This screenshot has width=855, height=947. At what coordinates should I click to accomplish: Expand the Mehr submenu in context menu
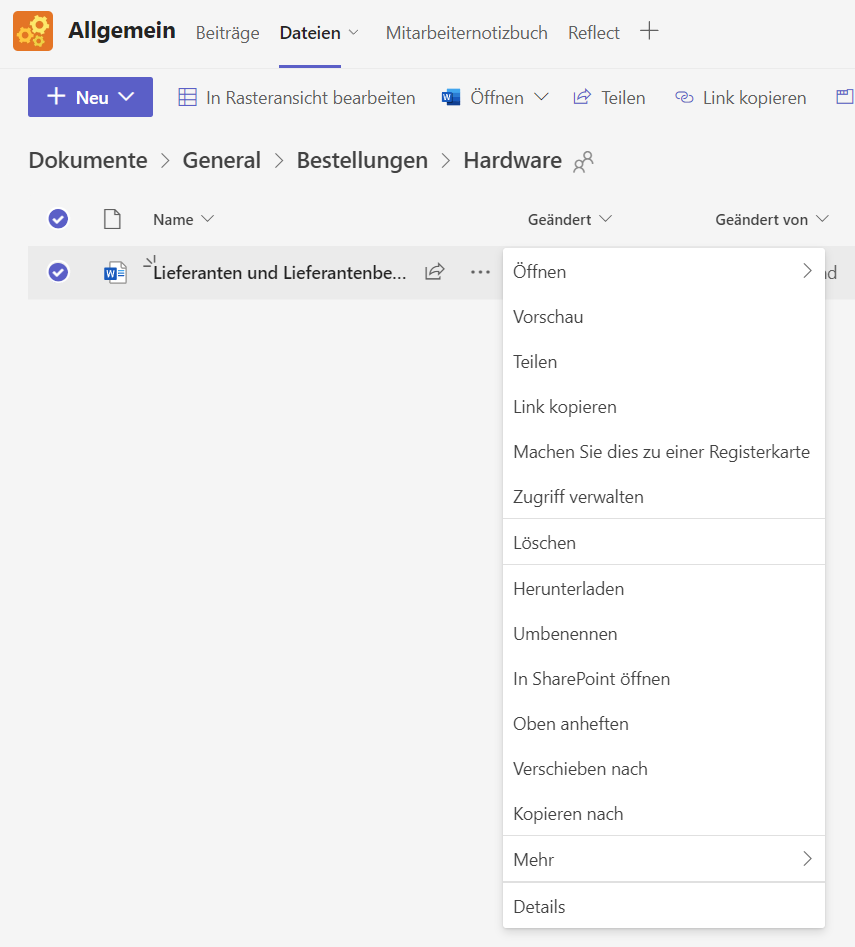(x=662, y=859)
